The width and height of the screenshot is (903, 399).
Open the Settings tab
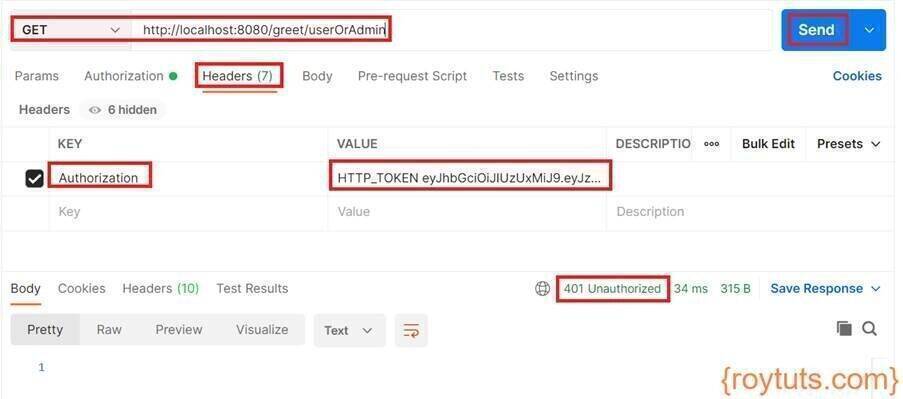(574, 76)
